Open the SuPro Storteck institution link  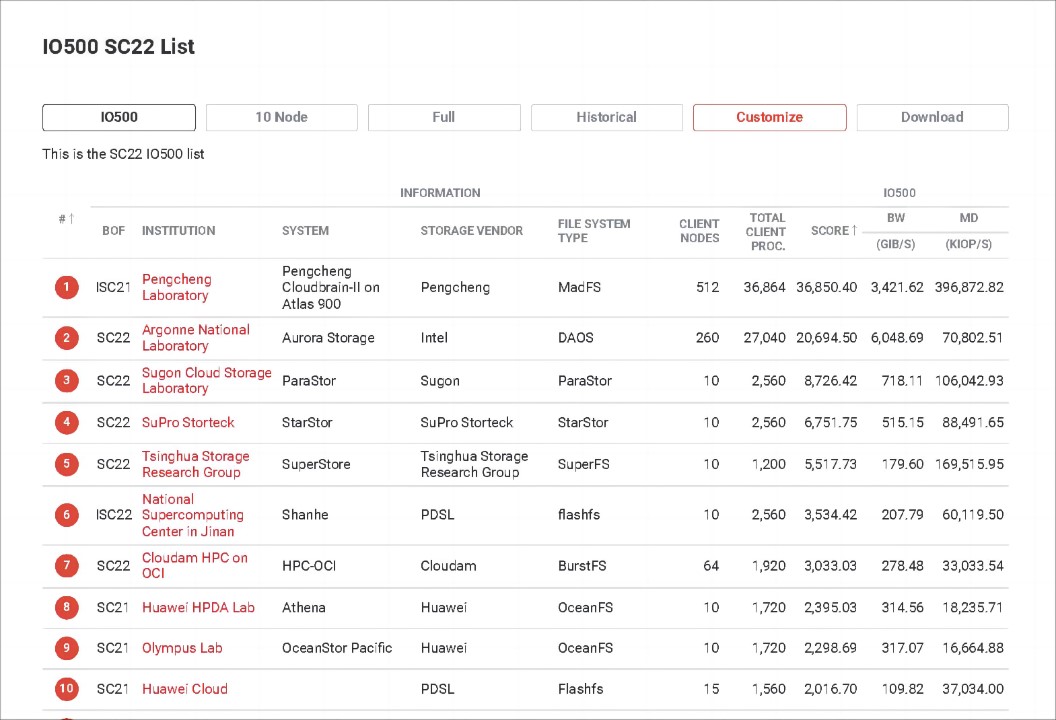188,422
